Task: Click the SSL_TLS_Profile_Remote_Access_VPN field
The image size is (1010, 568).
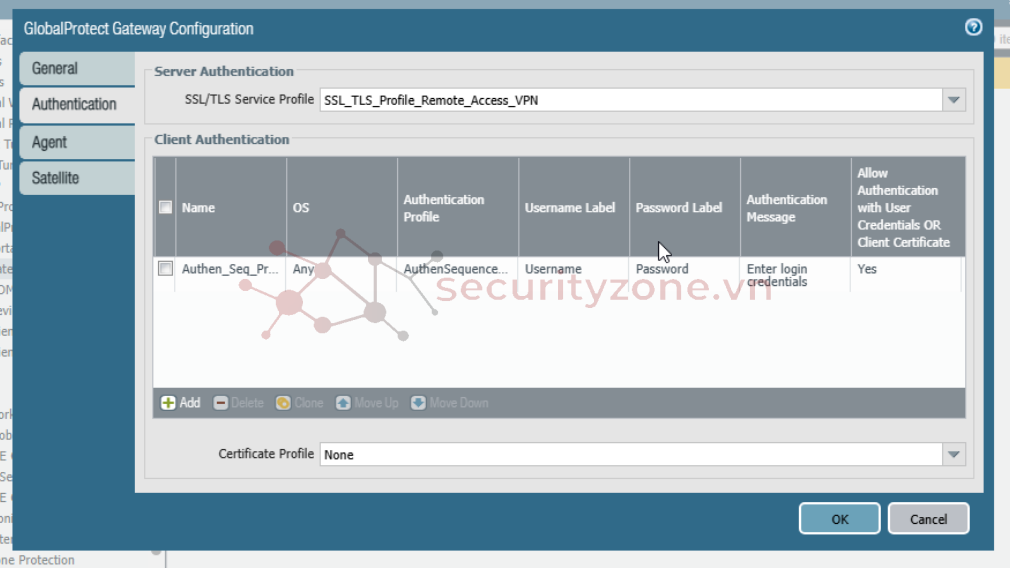Action: tap(630, 100)
